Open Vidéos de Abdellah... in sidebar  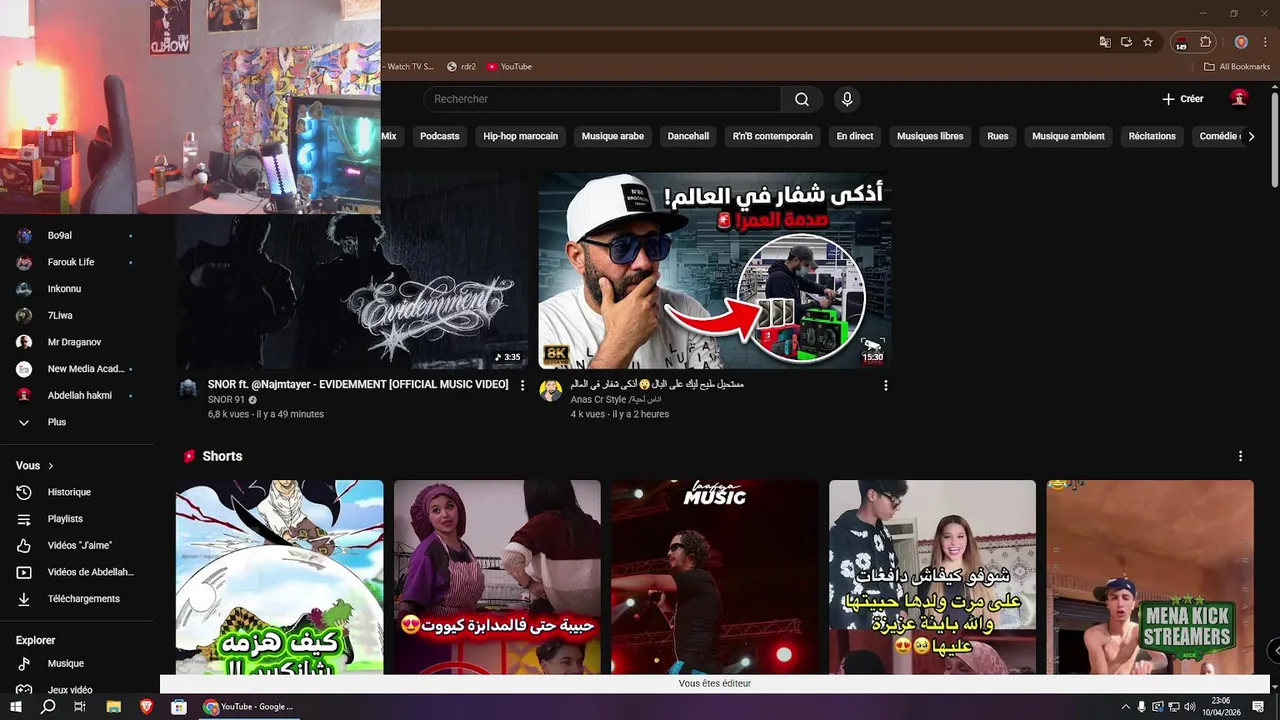(x=76, y=572)
